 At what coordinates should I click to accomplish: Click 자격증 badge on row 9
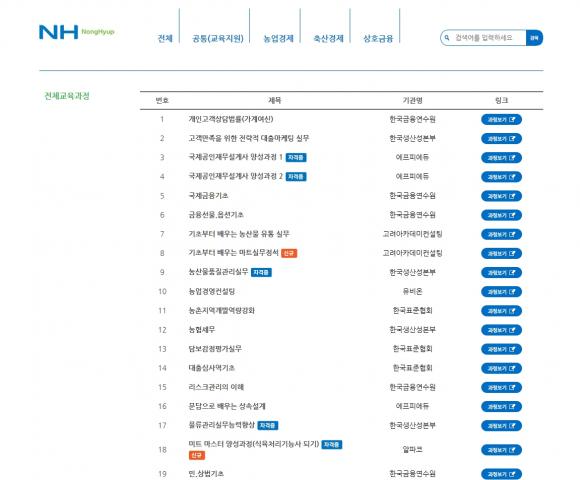click(x=261, y=273)
